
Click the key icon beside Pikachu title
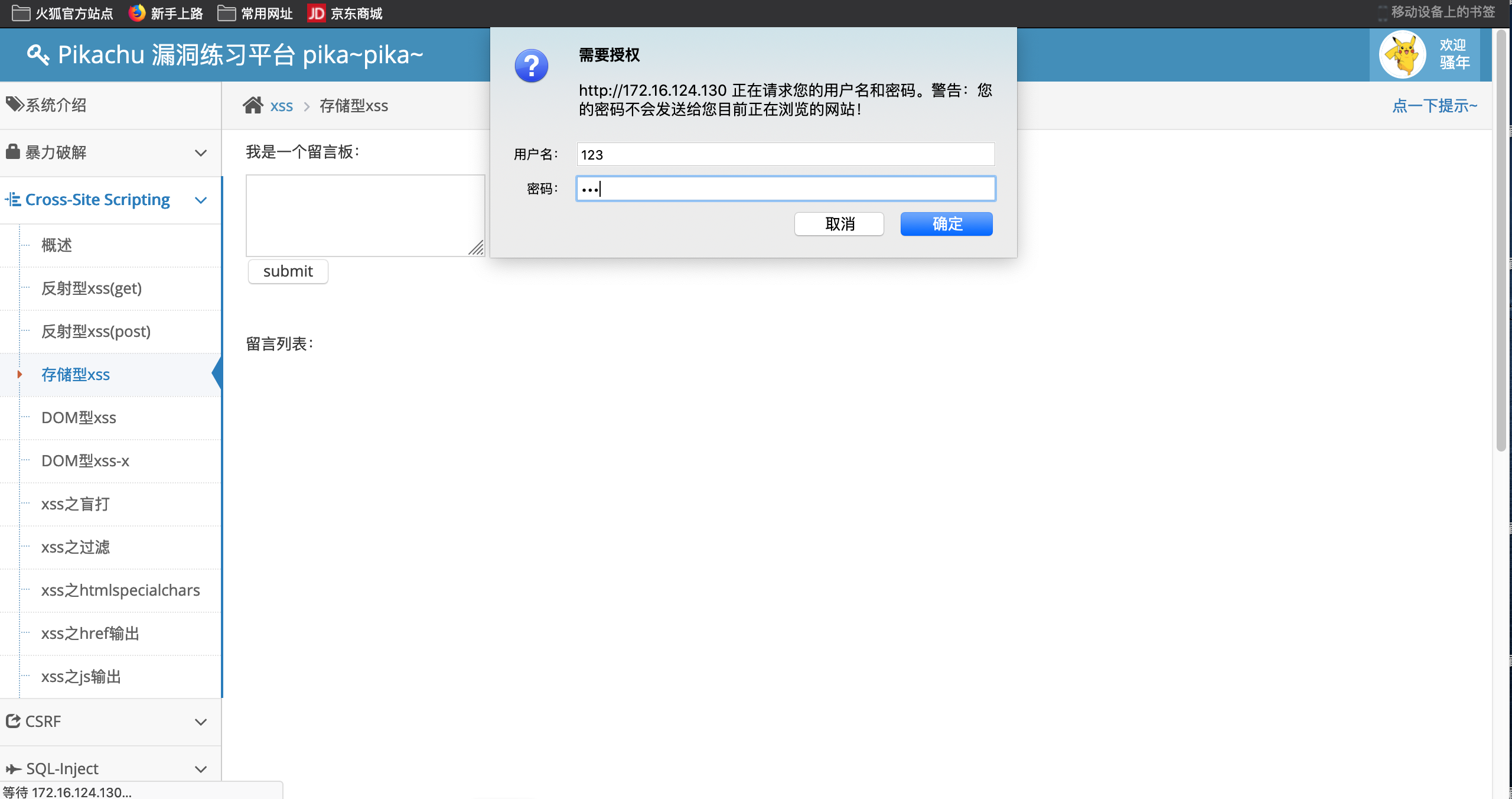pyautogui.click(x=38, y=55)
